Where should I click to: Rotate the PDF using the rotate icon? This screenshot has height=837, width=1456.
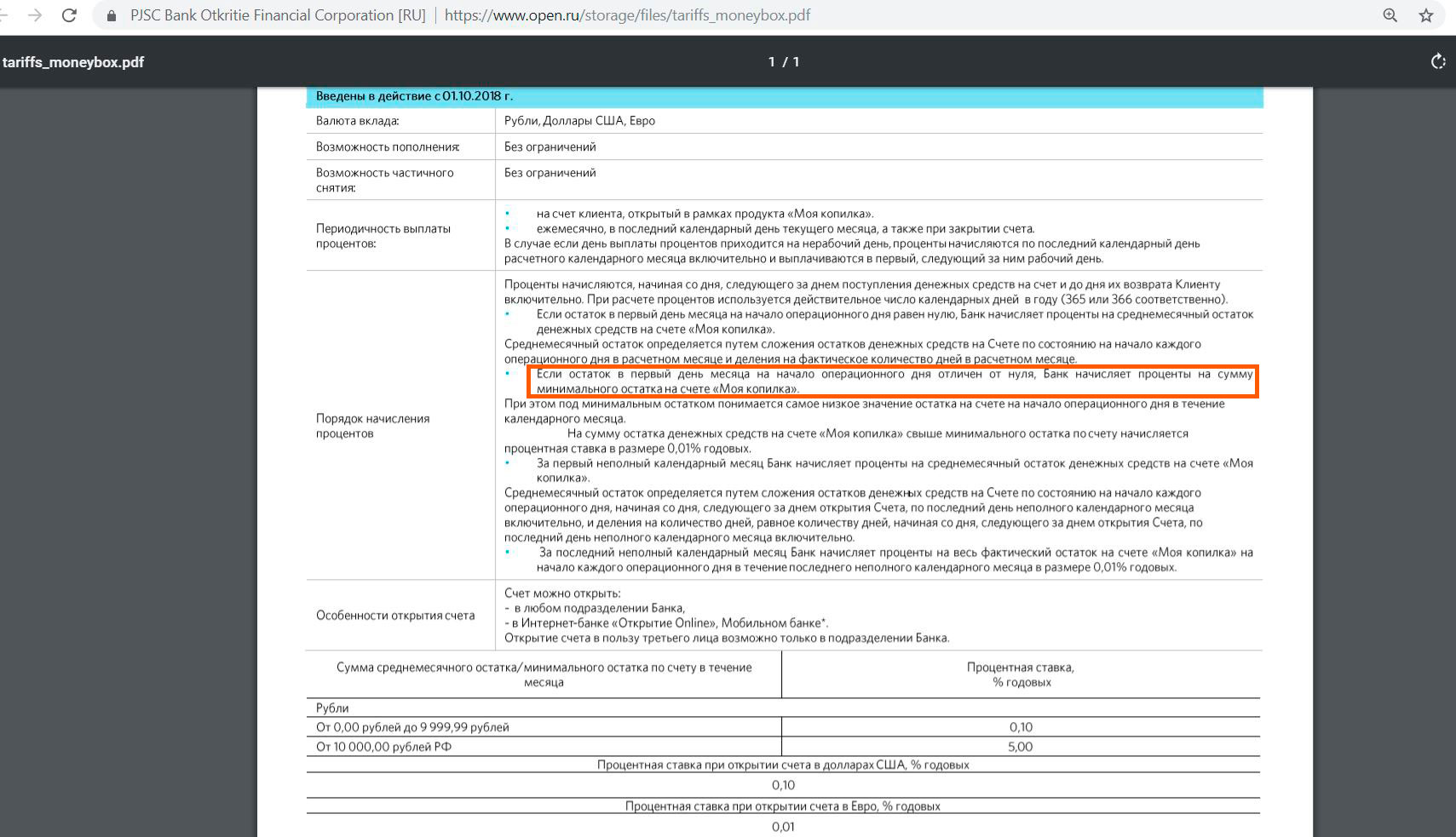tap(1437, 61)
